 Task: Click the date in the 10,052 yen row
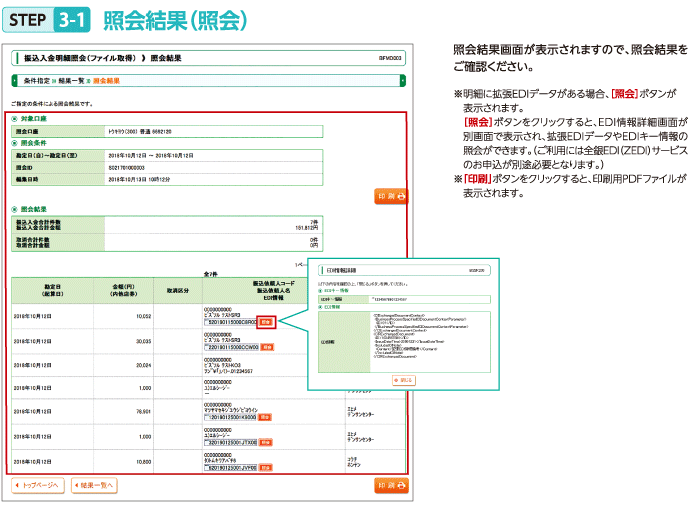point(32,316)
